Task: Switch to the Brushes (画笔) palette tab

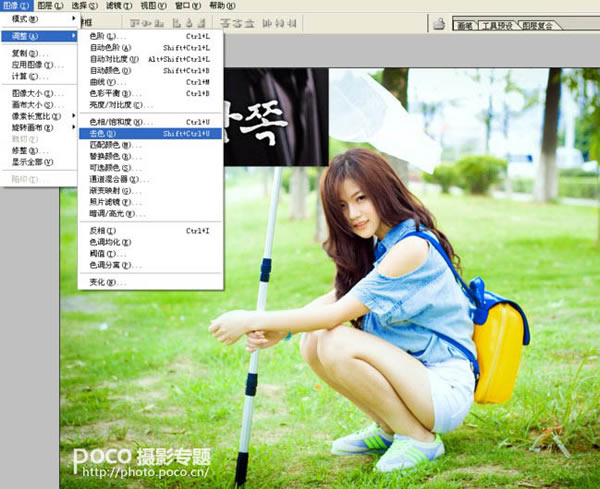Action: click(x=465, y=23)
